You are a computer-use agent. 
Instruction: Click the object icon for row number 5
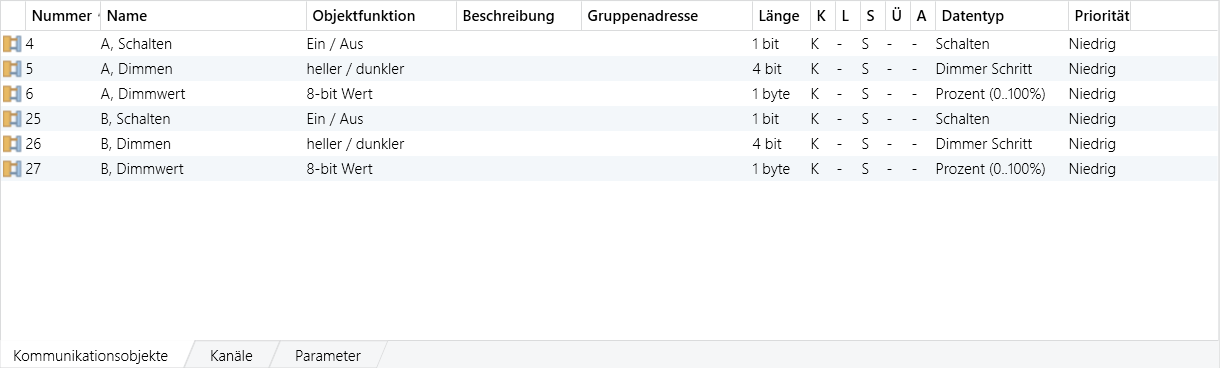click(12, 69)
